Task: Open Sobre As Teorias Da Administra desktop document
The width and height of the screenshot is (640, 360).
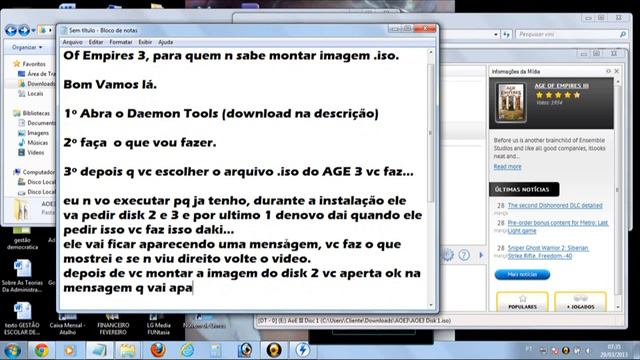Action: (x=22, y=276)
